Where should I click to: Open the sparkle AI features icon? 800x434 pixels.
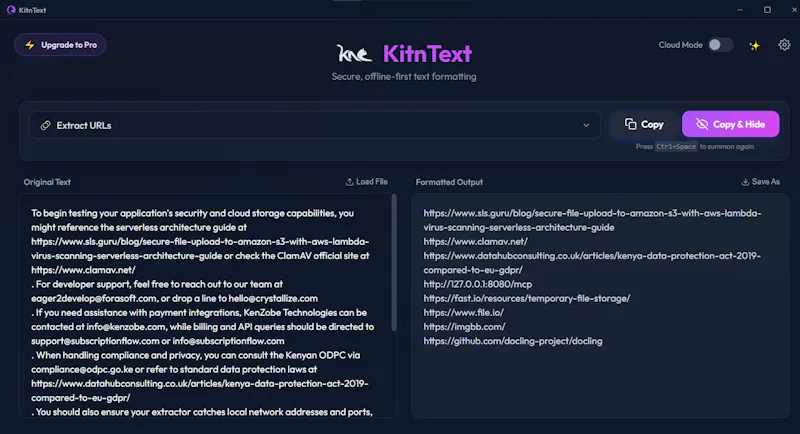pos(754,45)
